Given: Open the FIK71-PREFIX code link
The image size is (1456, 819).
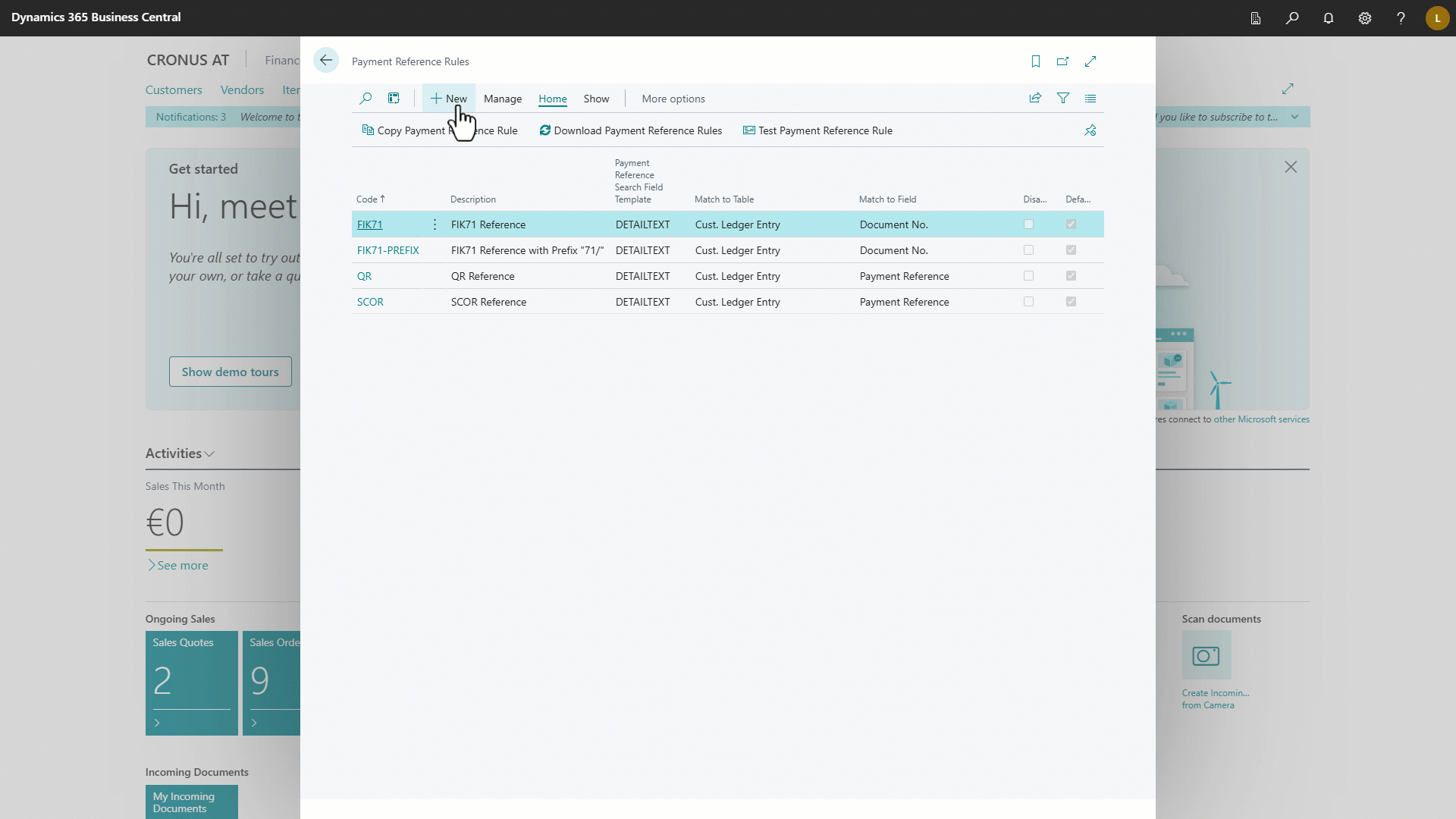Looking at the screenshot, I should click(x=388, y=250).
